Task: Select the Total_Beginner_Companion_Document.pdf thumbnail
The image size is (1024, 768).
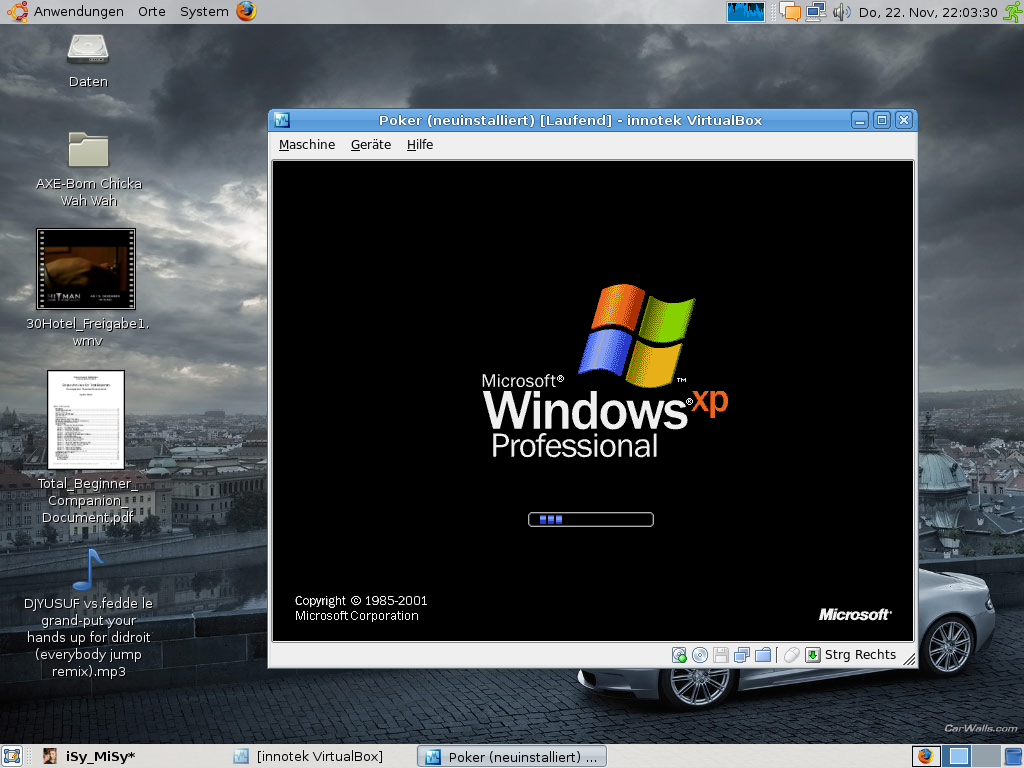Action: click(x=86, y=419)
